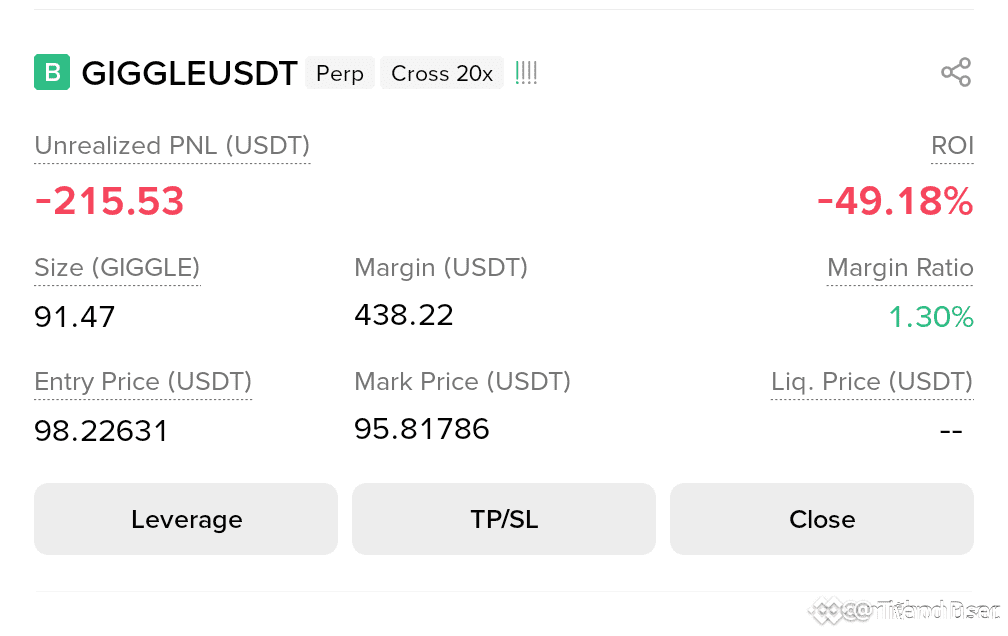Click the 438.22 margin value
The width and height of the screenshot is (1008, 636).
[x=404, y=315]
